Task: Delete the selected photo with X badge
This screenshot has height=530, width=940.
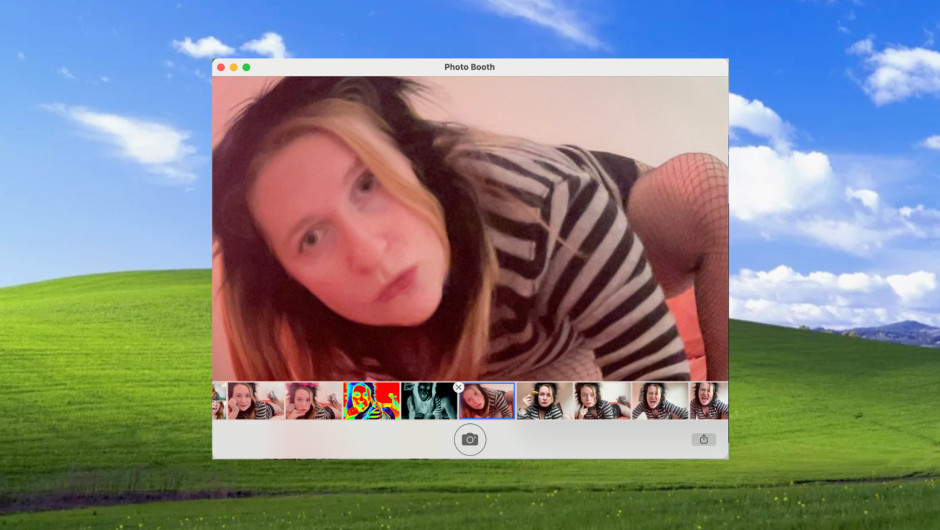Action: pos(458,387)
